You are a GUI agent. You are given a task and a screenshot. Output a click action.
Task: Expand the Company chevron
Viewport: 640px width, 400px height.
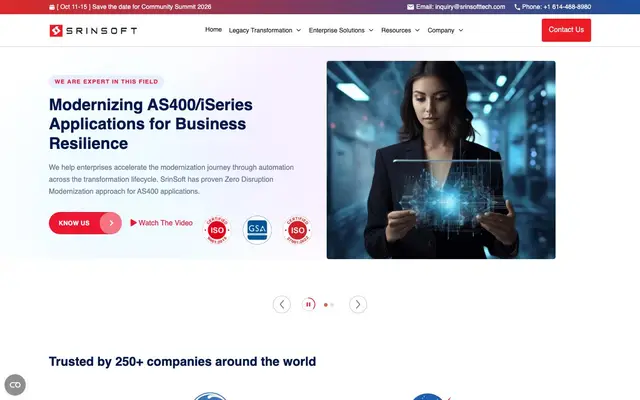tap(461, 30)
